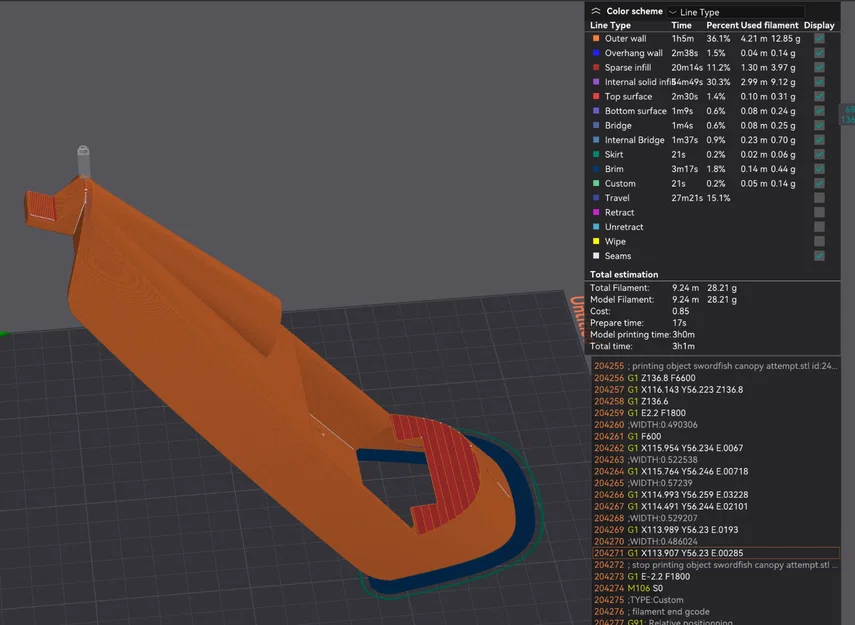Enable Travel display checkbox

[x=819, y=198]
